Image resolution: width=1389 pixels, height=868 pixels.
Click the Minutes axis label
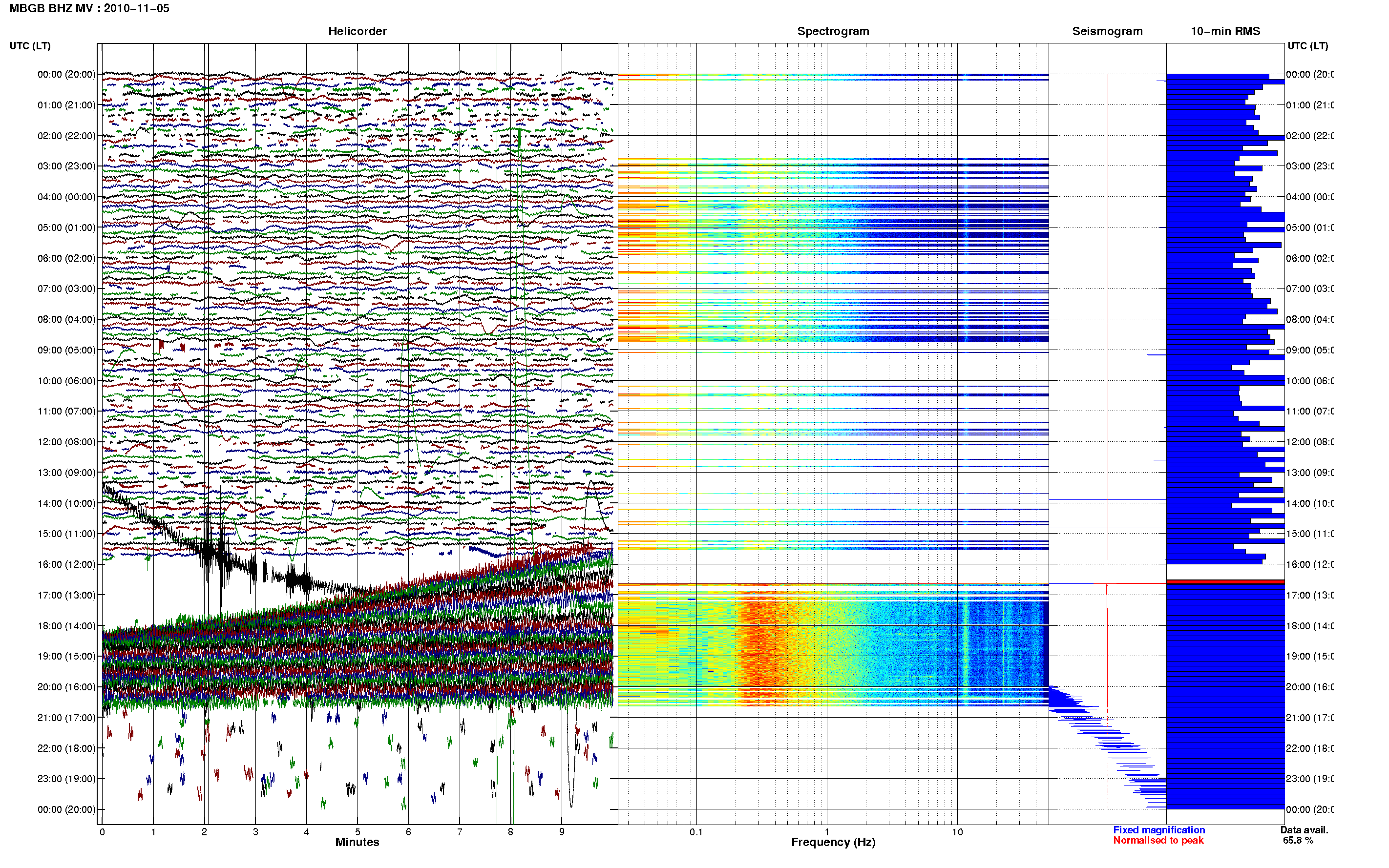tap(357, 842)
